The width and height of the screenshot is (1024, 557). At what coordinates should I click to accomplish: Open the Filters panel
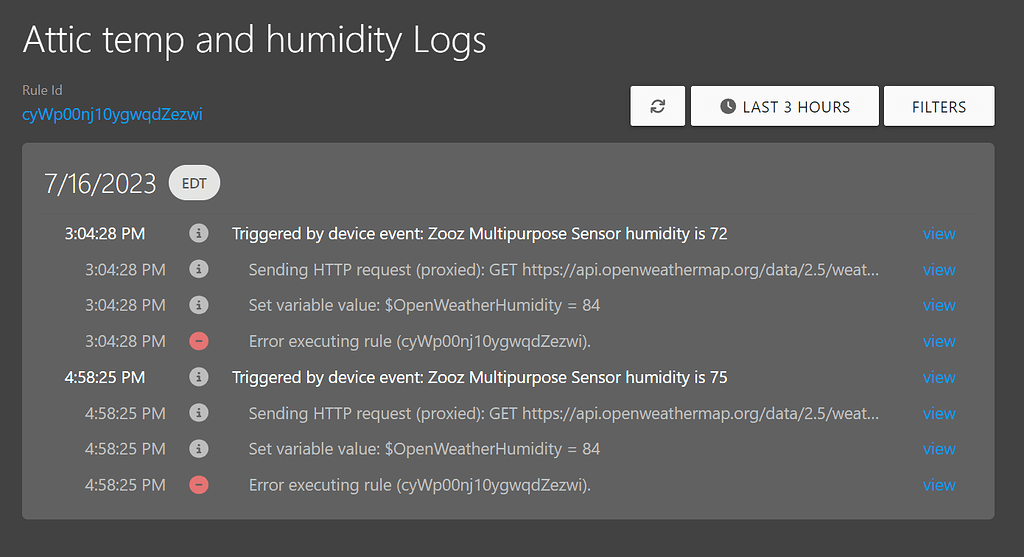pos(938,106)
